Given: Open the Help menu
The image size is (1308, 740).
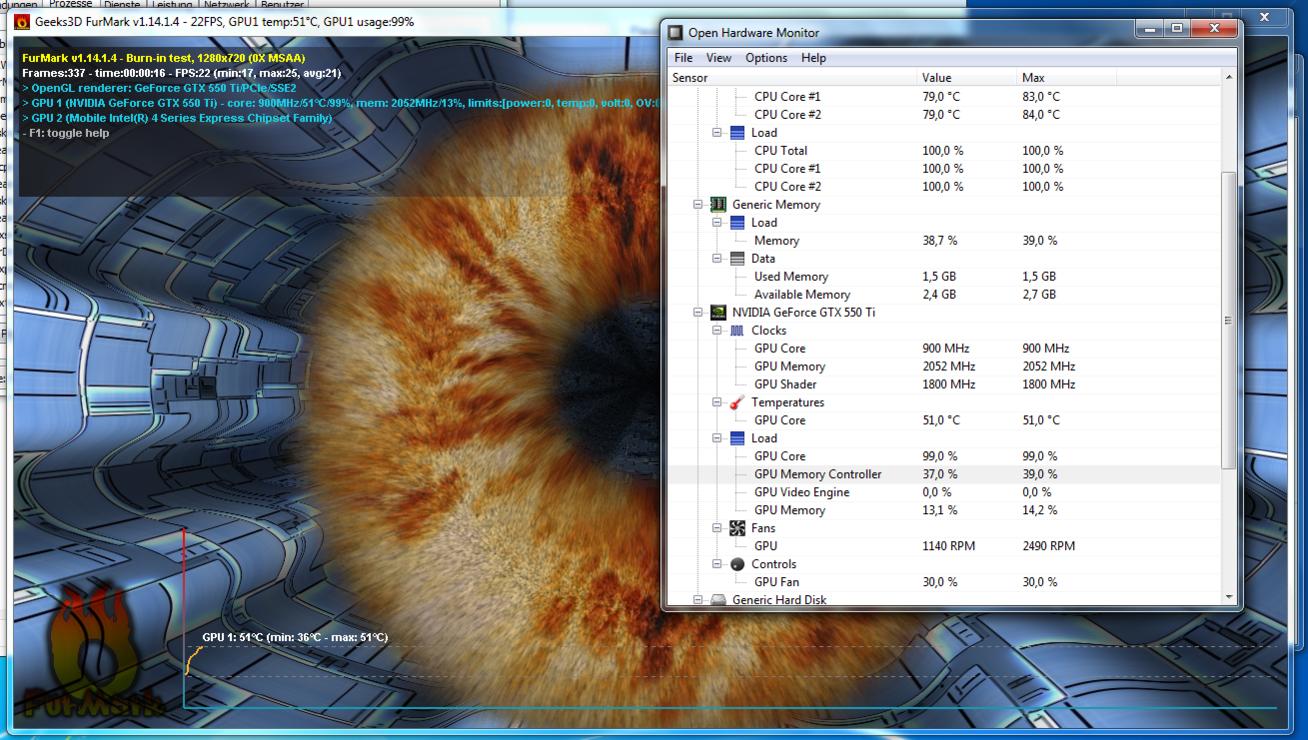Looking at the screenshot, I should coord(813,58).
